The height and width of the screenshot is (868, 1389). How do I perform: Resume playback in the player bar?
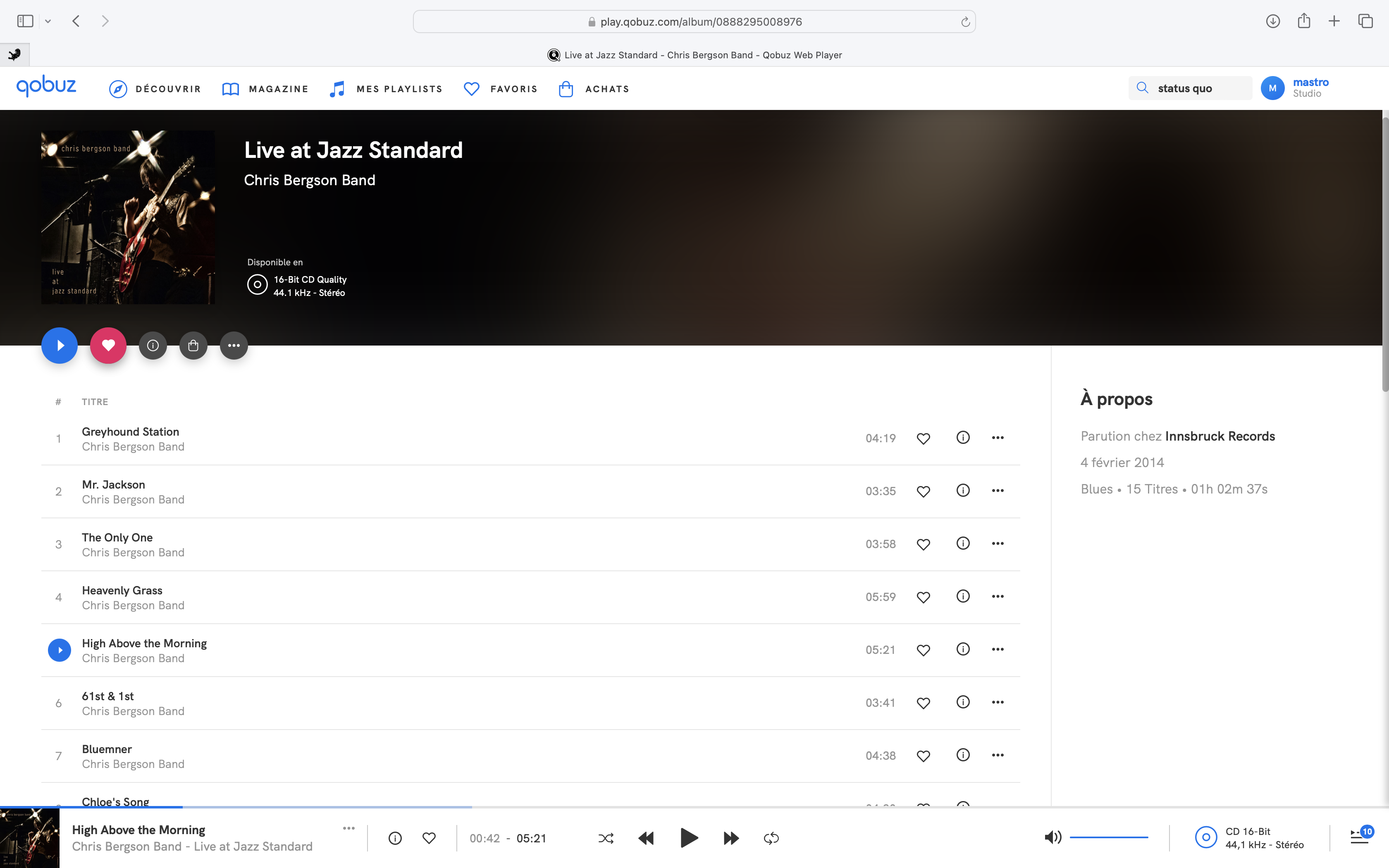(x=689, y=838)
